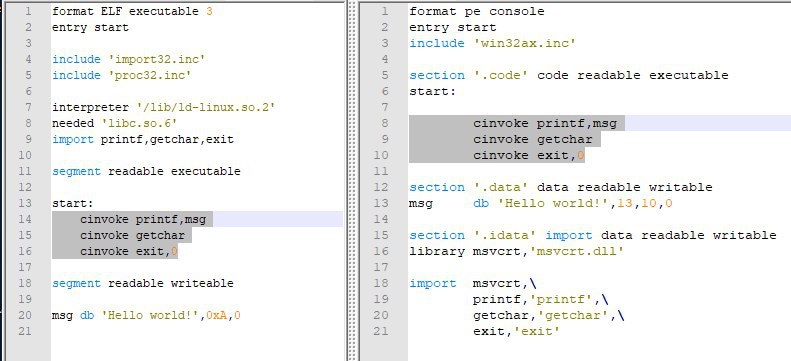
Task: Click the 'format ELF executable 3' line
Action: tap(132, 11)
